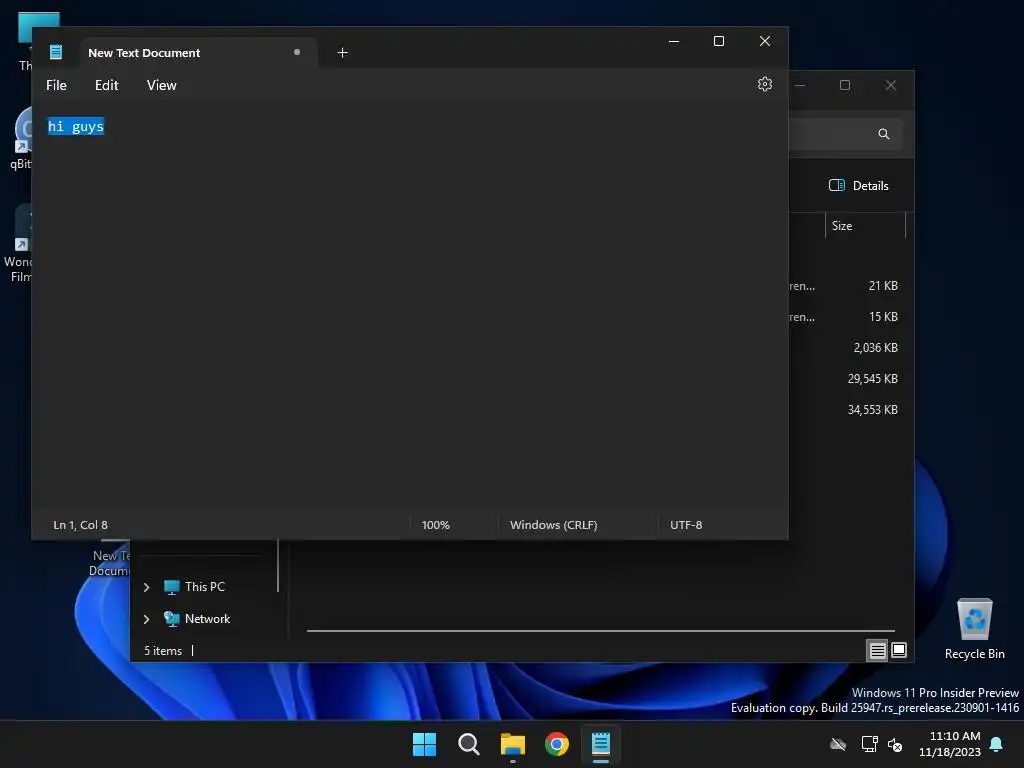Click File Explorer search magnifier icon
Image resolution: width=1024 pixels, height=768 pixels.
884,134
